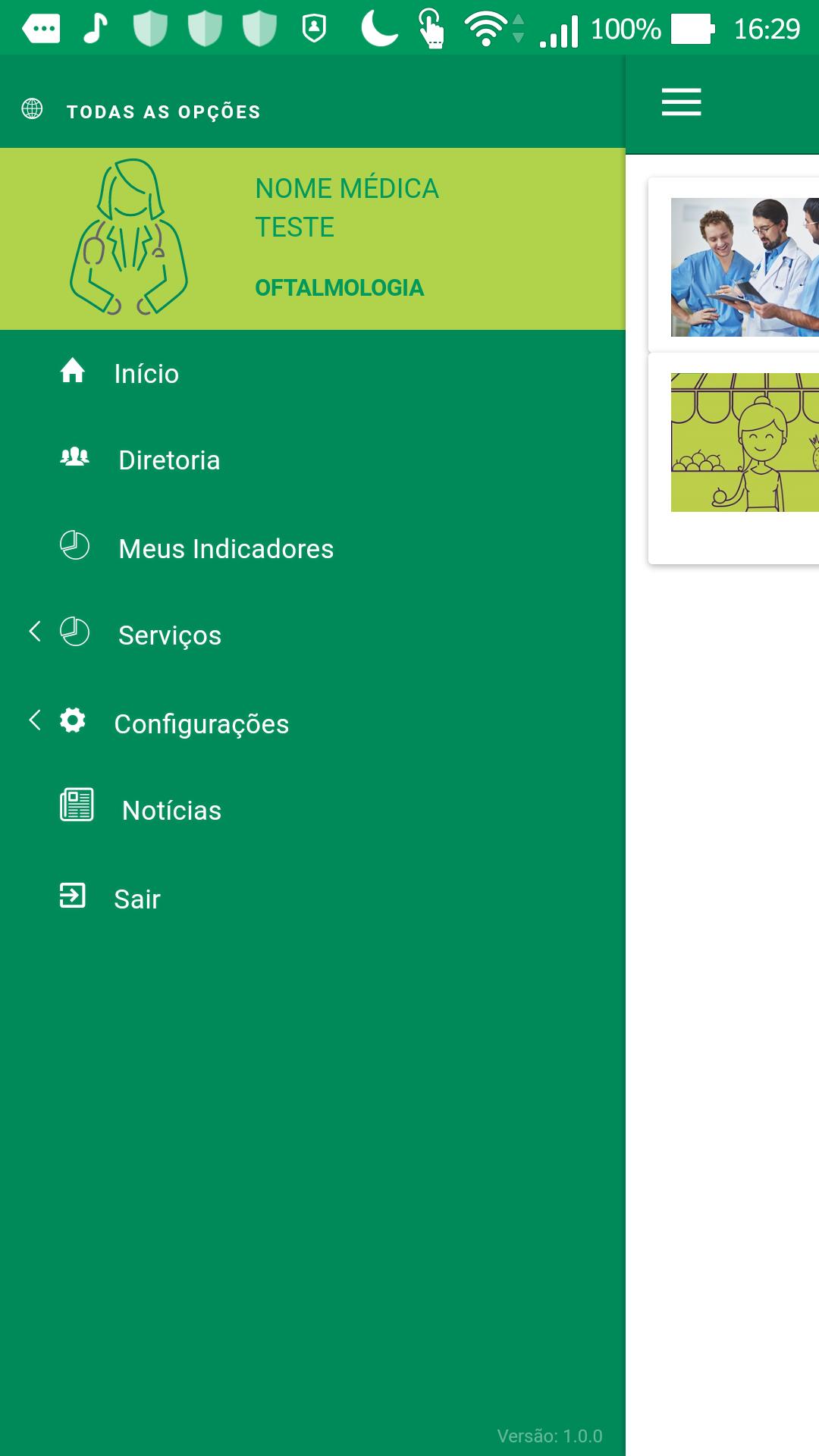The image size is (819, 1456).
Task: Open the Diretoria menu item
Action: click(312, 460)
